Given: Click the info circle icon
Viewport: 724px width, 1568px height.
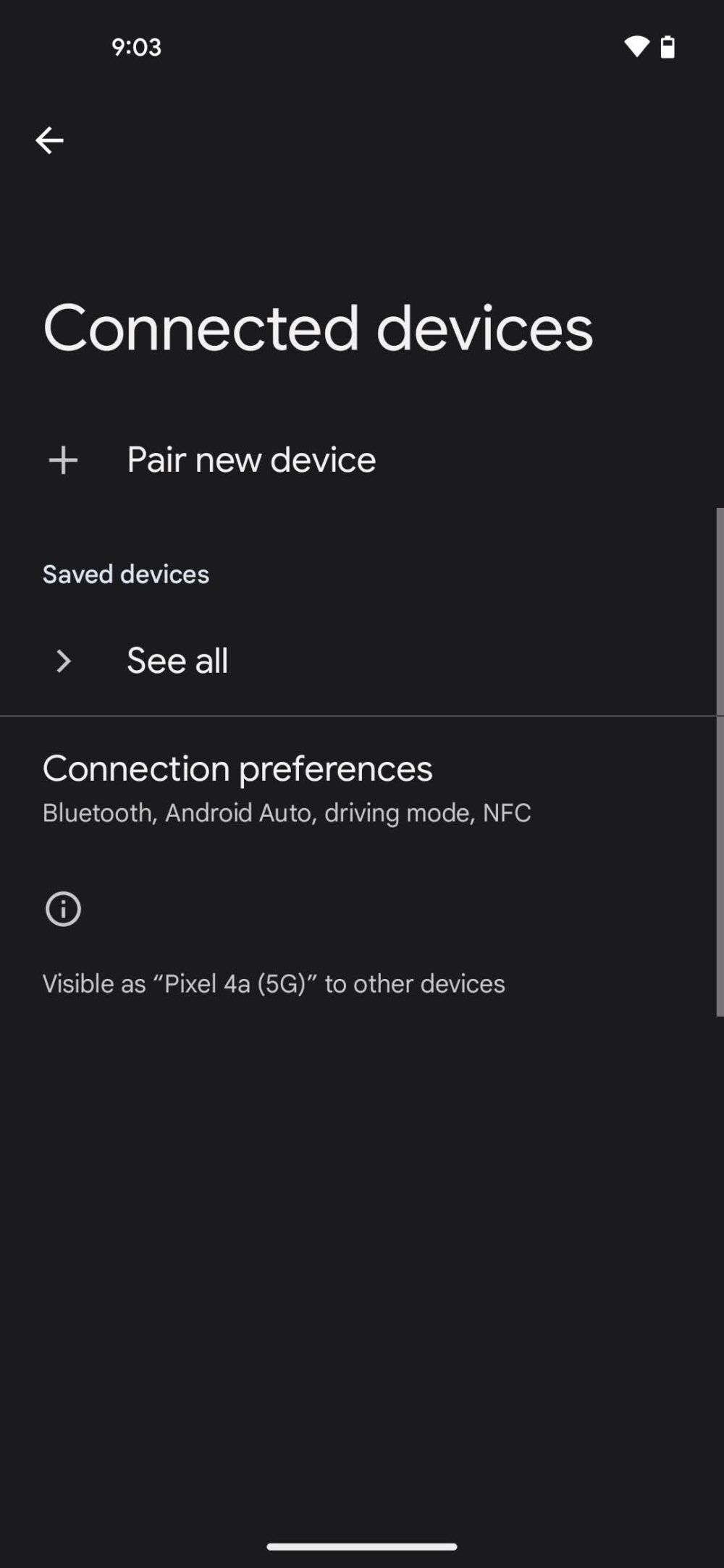Looking at the screenshot, I should (63, 909).
